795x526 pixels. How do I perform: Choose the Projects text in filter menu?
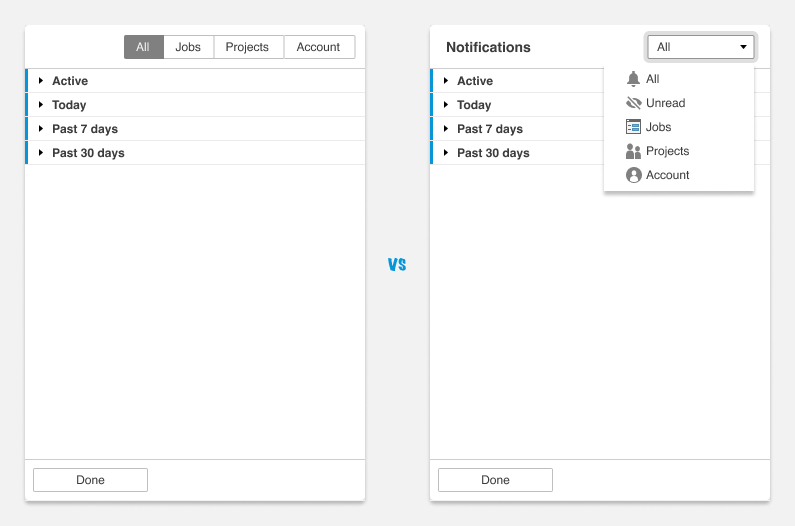(667, 151)
